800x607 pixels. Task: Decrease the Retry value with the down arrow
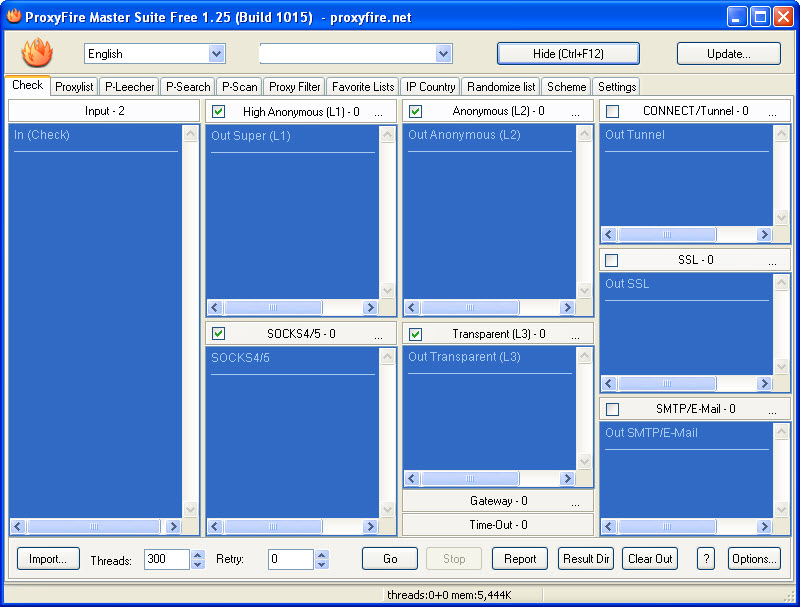coord(321,564)
